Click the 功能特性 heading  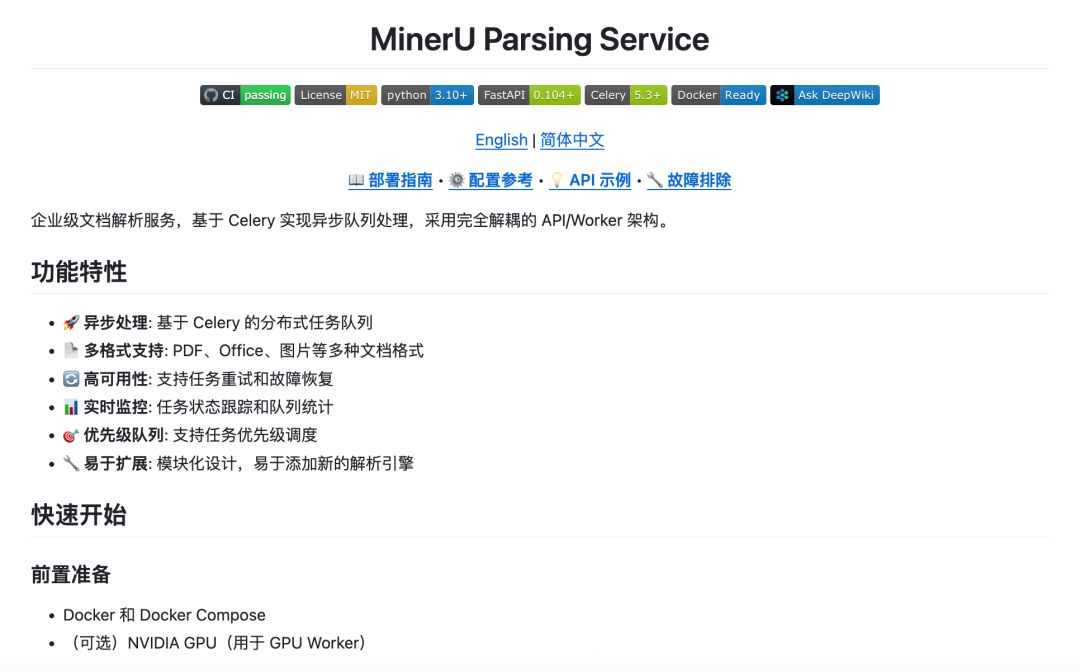79,272
